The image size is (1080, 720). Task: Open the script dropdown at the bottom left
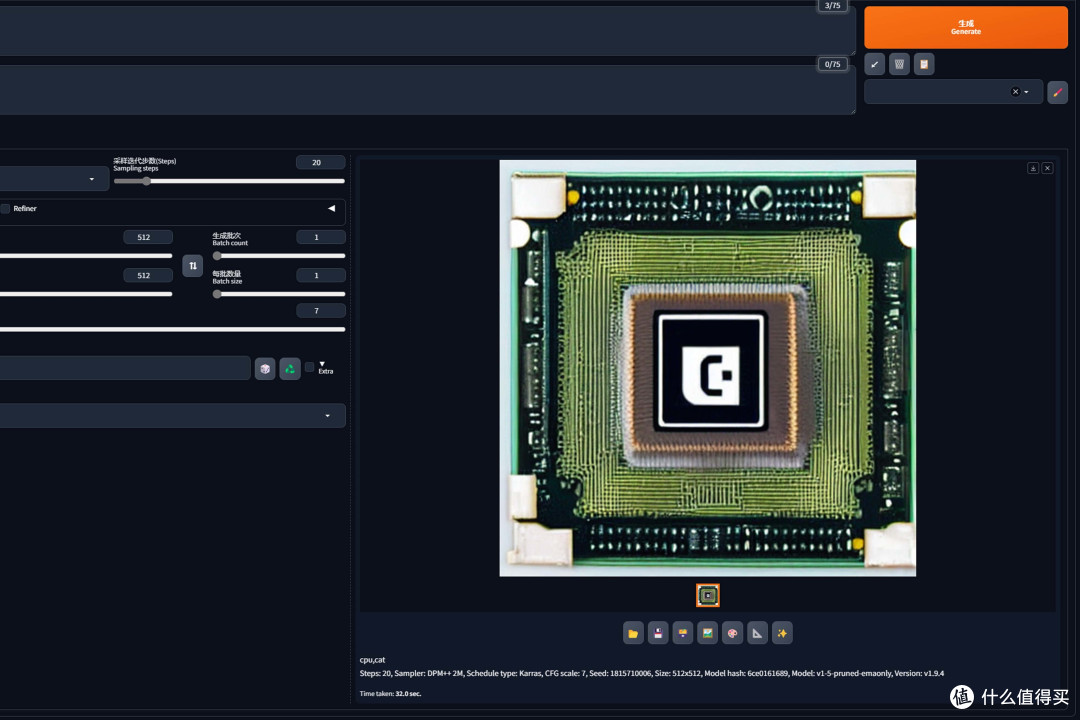click(172, 415)
